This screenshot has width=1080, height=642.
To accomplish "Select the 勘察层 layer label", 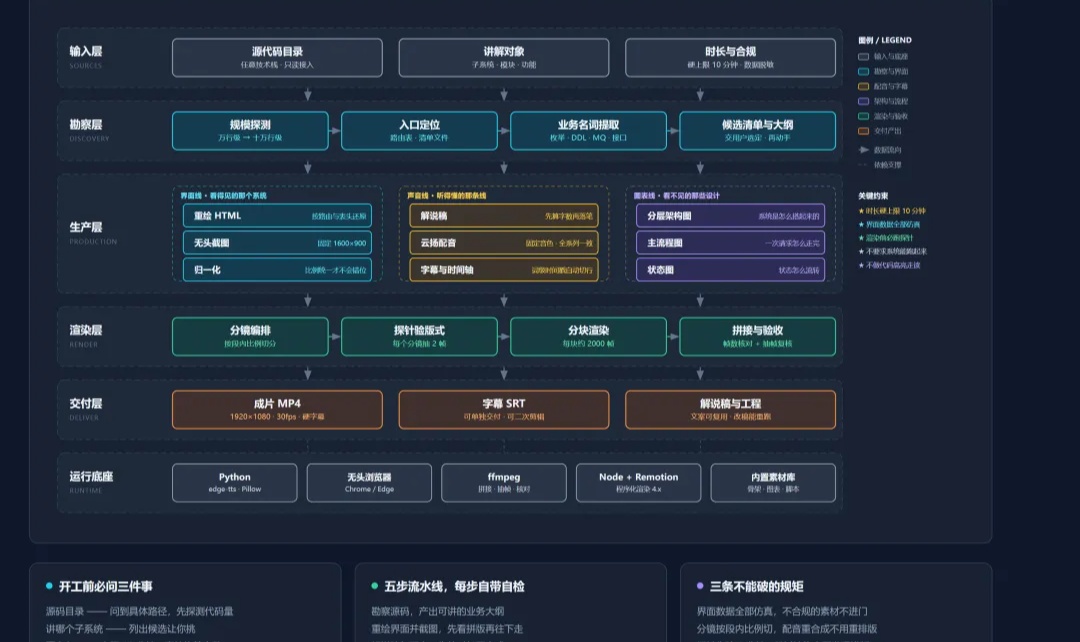I will pyautogui.click(x=85, y=125).
